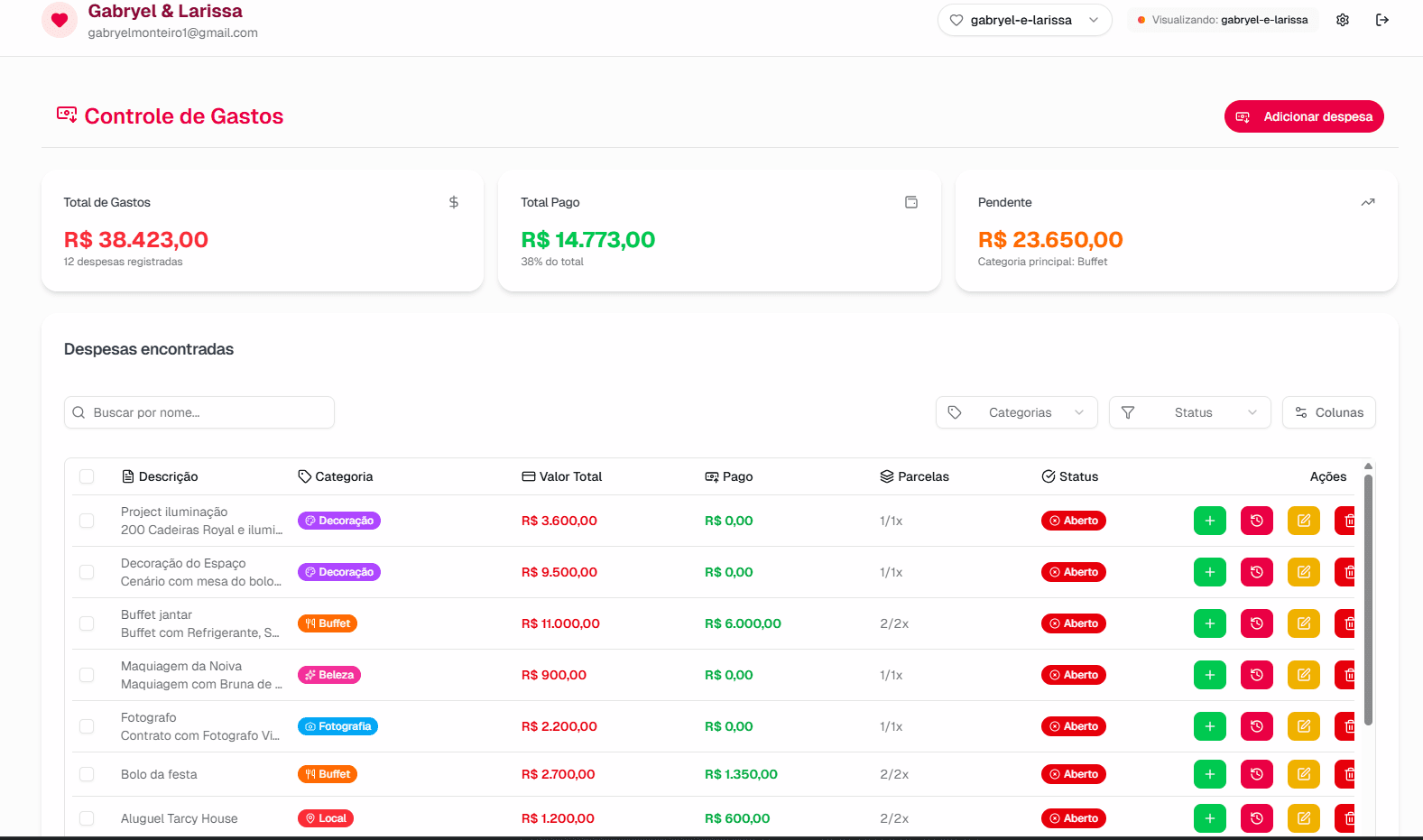Open payment history for Buffet jantar row

coord(1256,623)
